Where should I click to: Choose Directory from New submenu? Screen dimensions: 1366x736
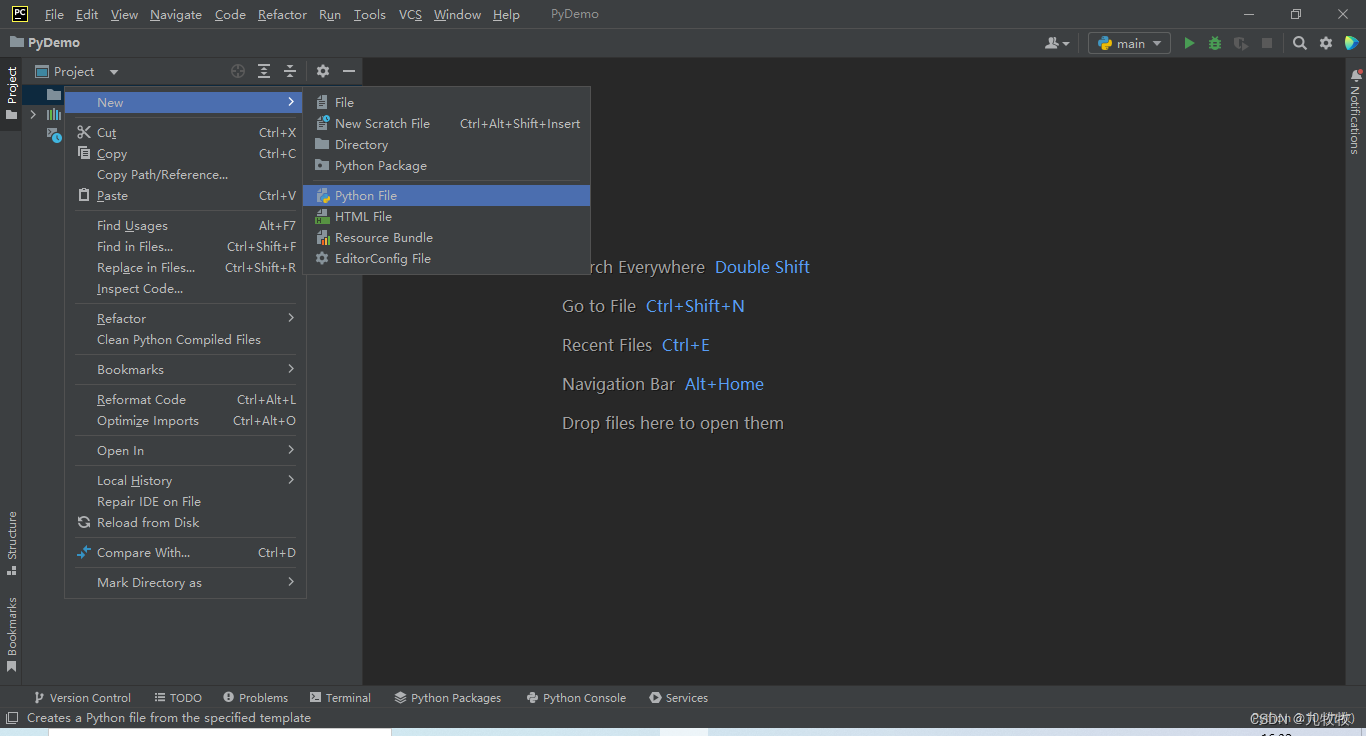coord(447,144)
